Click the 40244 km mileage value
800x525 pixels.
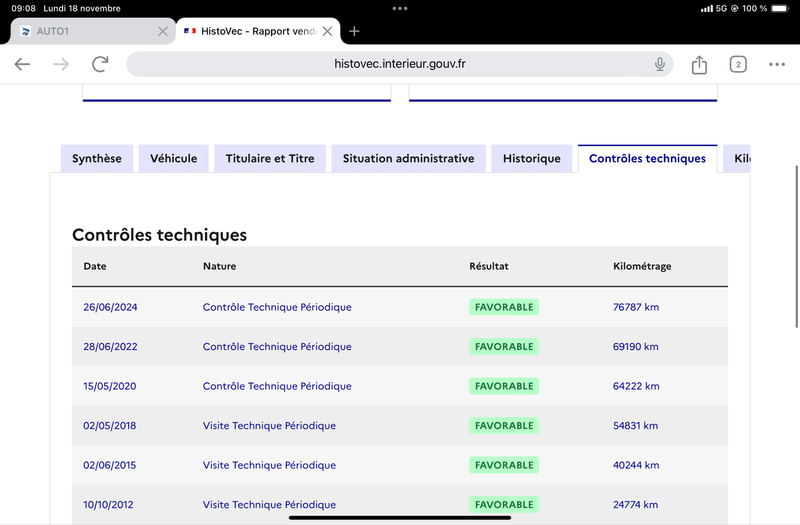[x=636, y=465]
